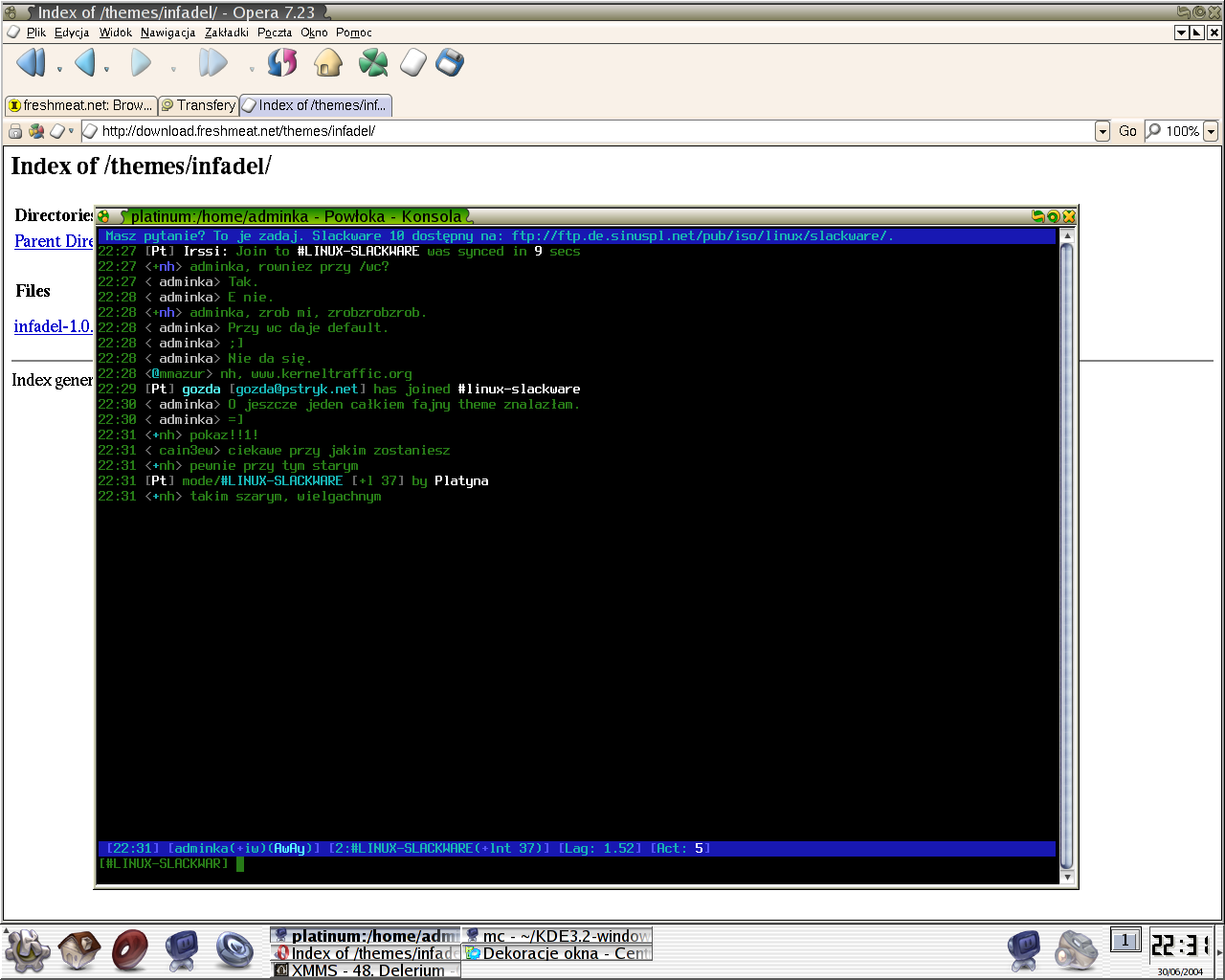Switch to the Transfery tab

click(x=198, y=105)
